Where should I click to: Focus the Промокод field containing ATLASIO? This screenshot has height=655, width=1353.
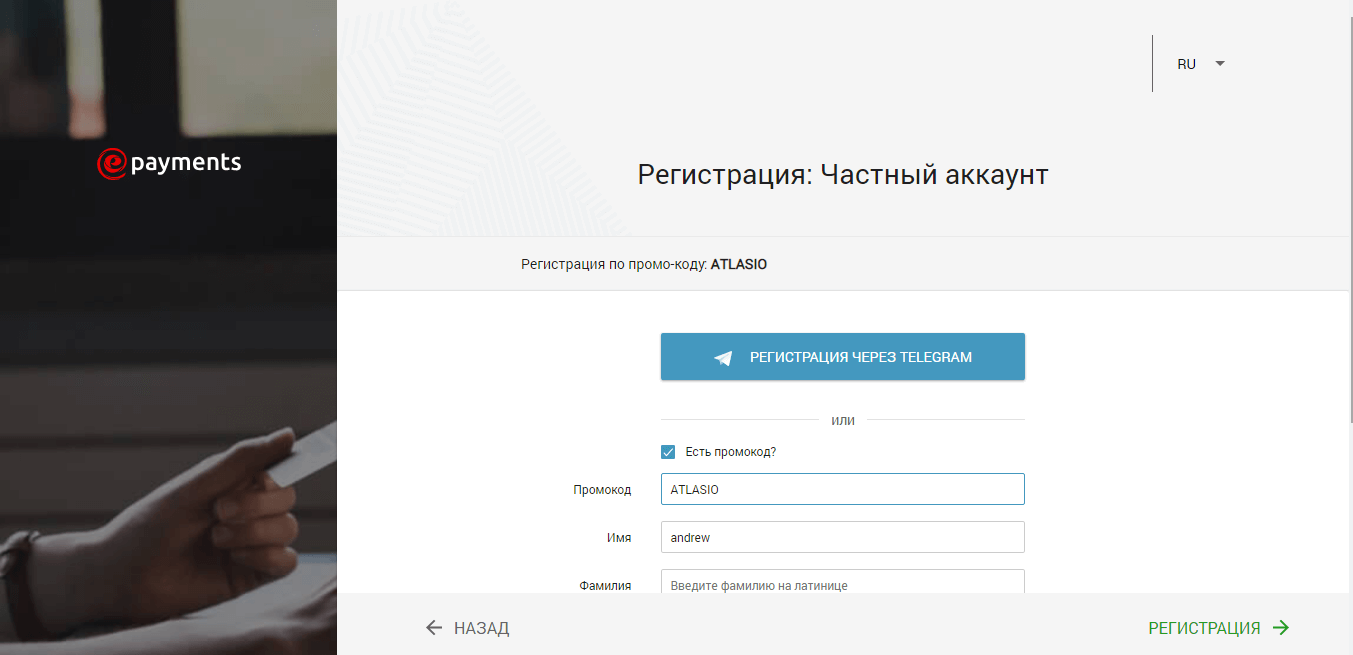tap(842, 489)
